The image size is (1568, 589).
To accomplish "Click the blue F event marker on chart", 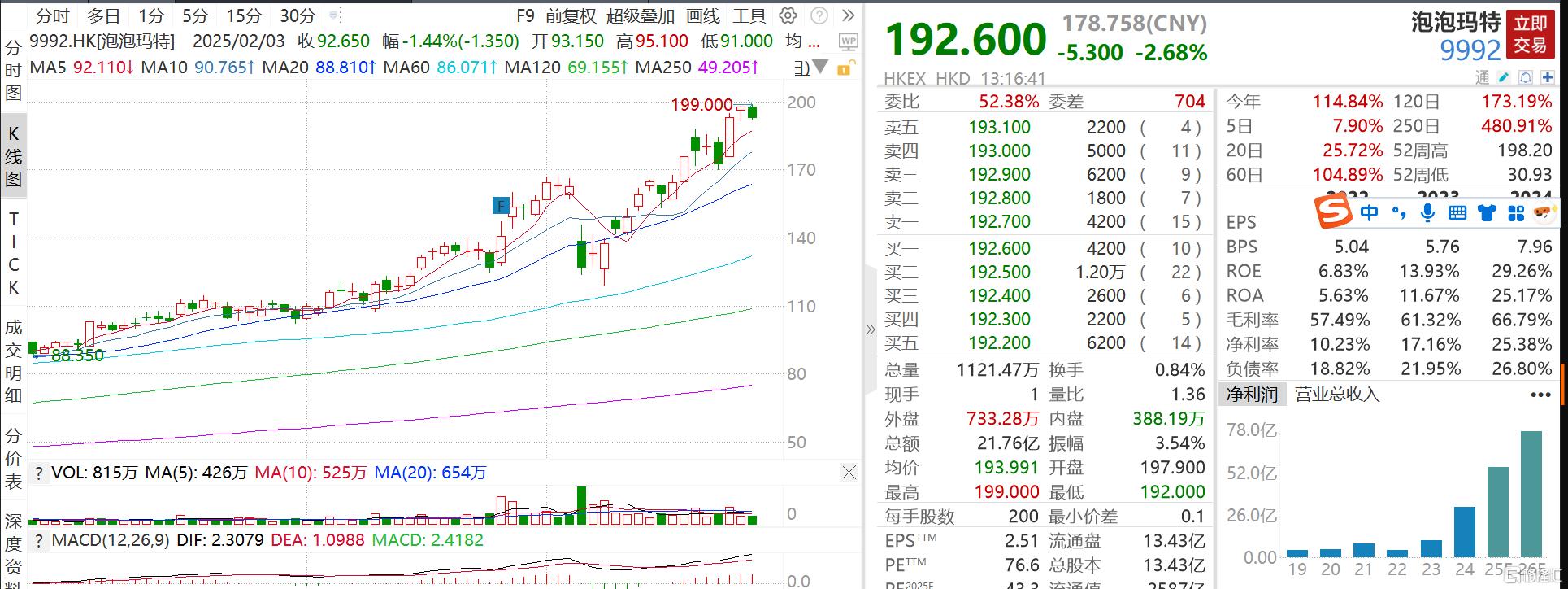I will [501, 205].
